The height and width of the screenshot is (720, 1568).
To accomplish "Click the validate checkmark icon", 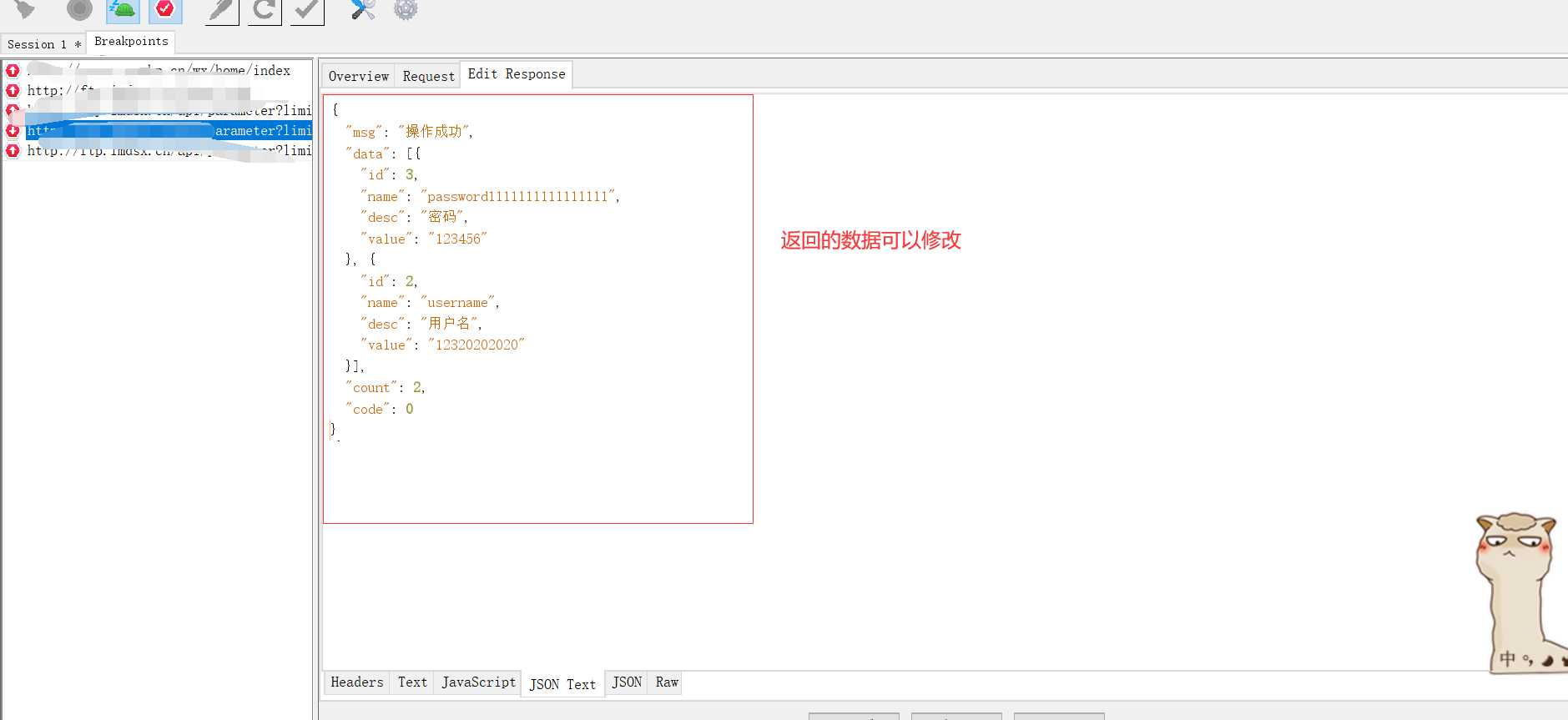I will [307, 10].
